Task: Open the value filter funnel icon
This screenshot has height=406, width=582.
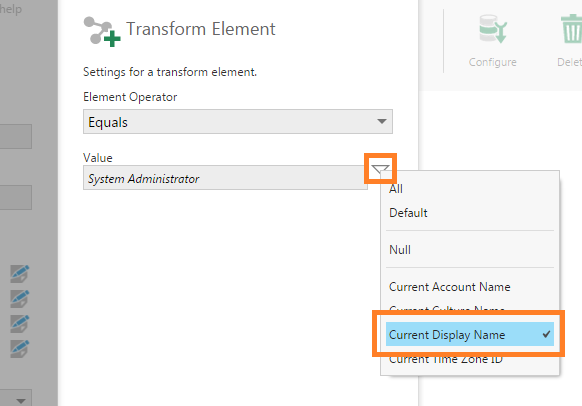Action: point(380,169)
